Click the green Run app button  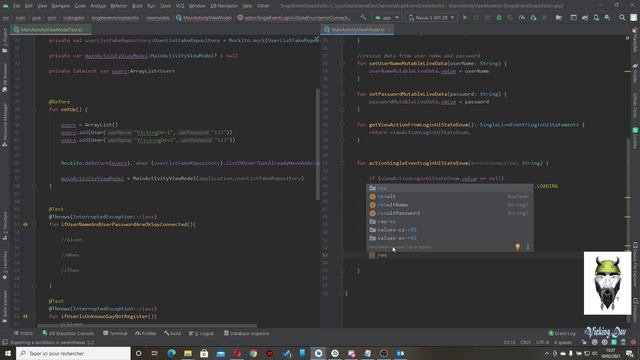pyautogui.click(x=465, y=18)
